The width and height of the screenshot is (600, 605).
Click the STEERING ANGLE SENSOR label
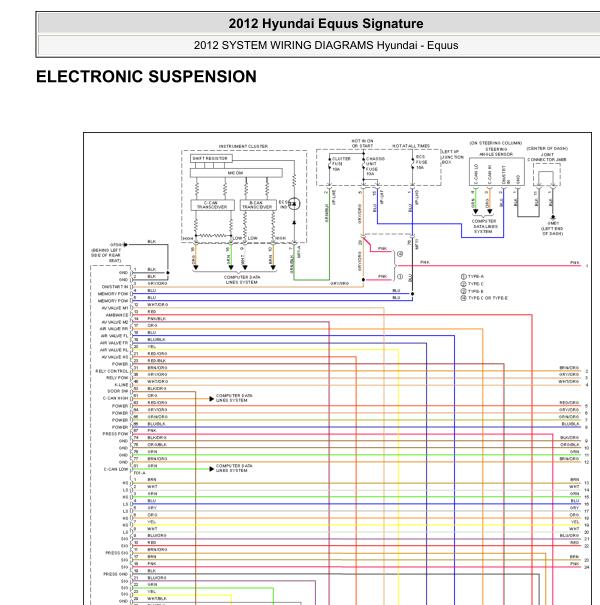point(496,152)
